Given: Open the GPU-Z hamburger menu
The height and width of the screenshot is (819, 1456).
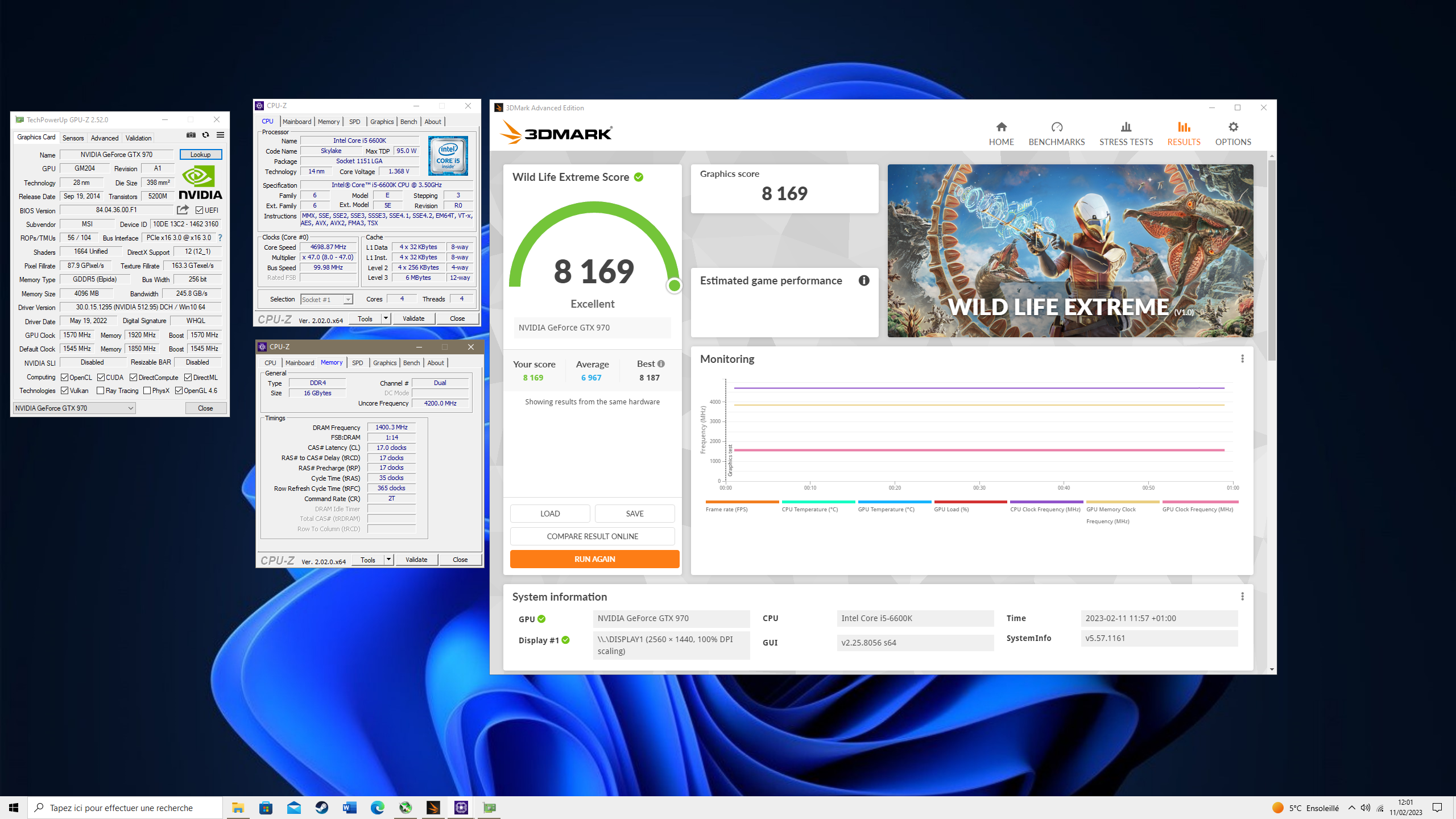Looking at the screenshot, I should pyautogui.click(x=221, y=135).
